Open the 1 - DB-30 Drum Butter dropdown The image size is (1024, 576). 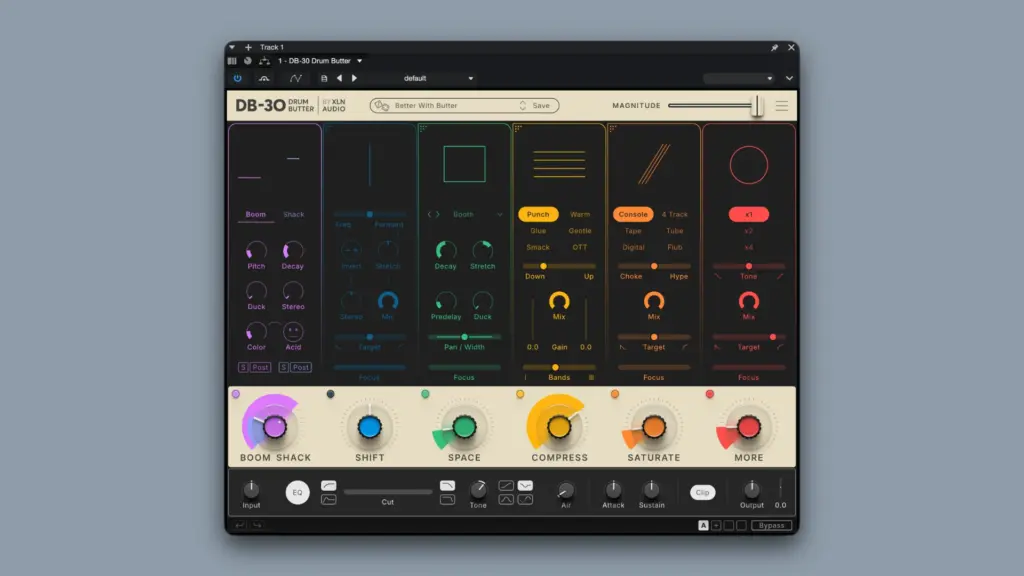click(320, 61)
